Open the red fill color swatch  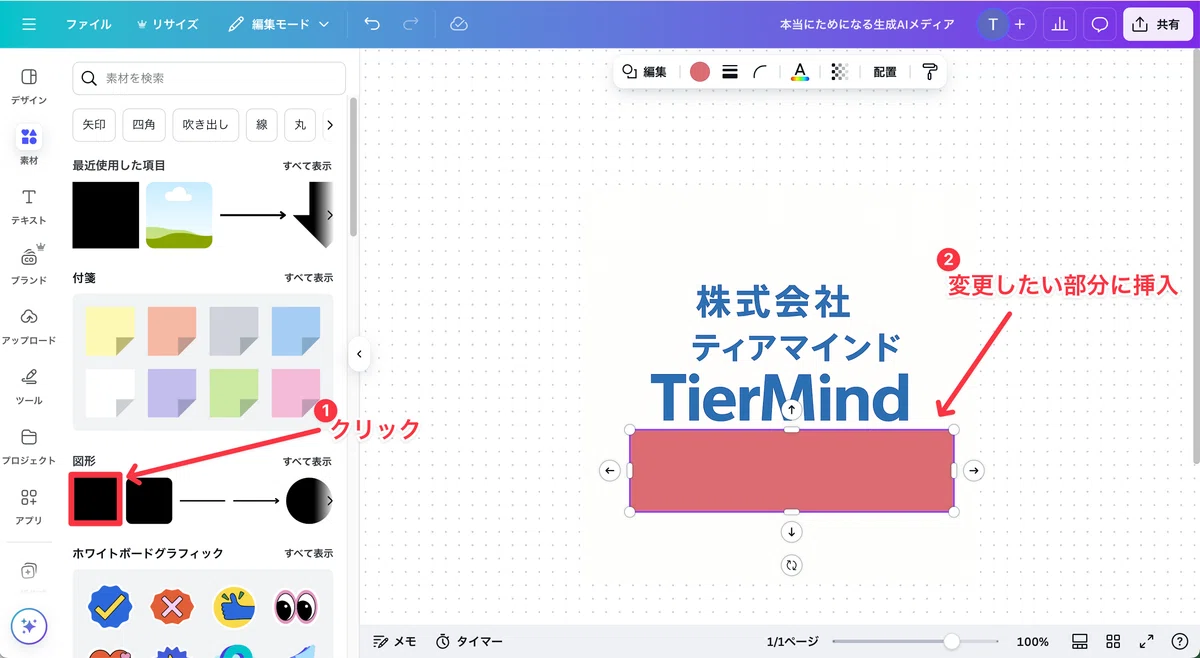(700, 71)
